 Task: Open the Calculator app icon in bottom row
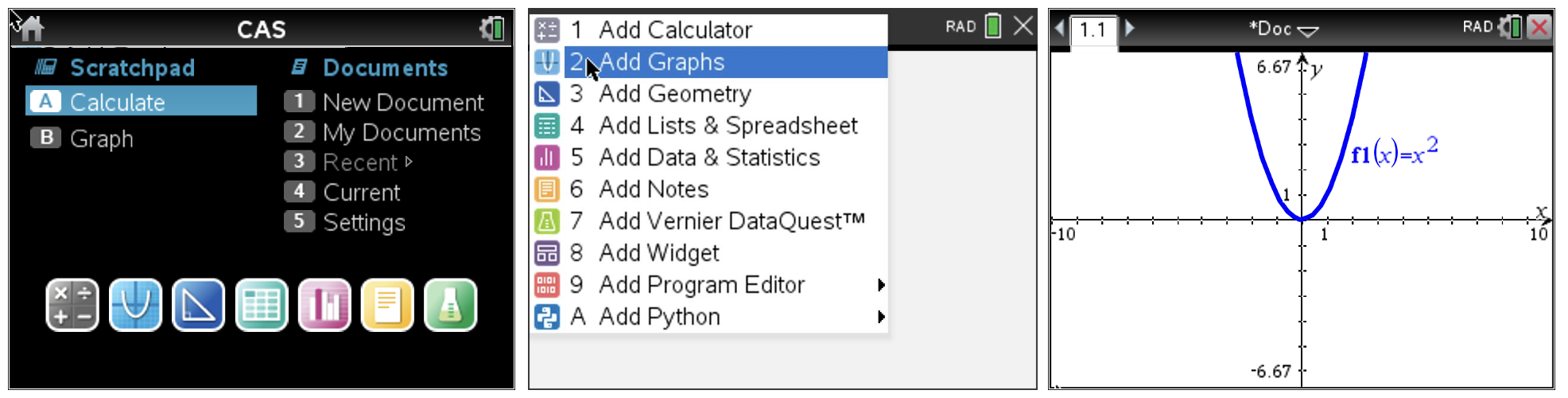pyautogui.click(x=72, y=305)
